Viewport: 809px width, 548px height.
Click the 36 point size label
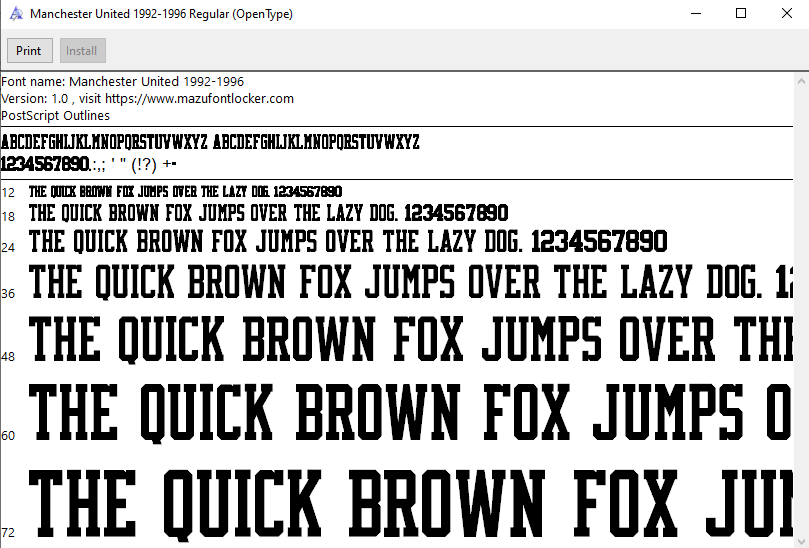pyautogui.click(x=8, y=293)
